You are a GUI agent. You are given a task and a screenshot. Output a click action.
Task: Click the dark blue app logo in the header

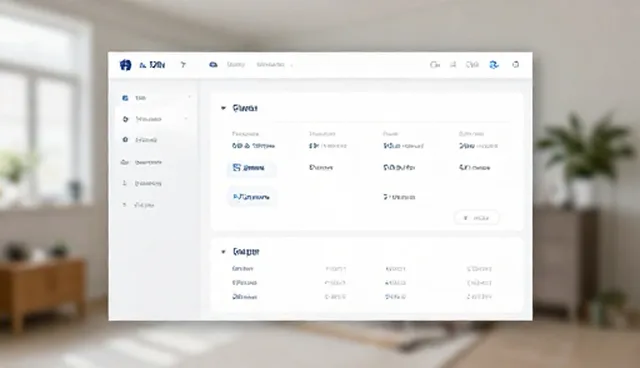125,65
